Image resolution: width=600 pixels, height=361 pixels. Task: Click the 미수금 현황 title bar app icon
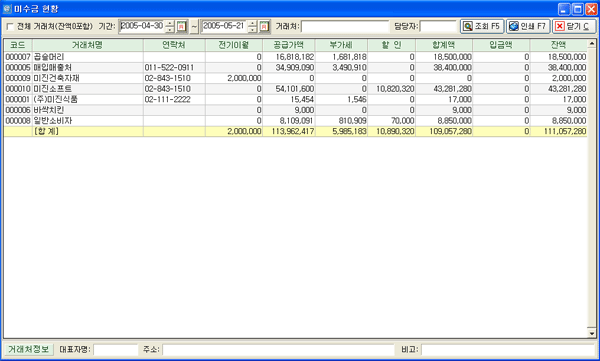[x=7, y=8]
